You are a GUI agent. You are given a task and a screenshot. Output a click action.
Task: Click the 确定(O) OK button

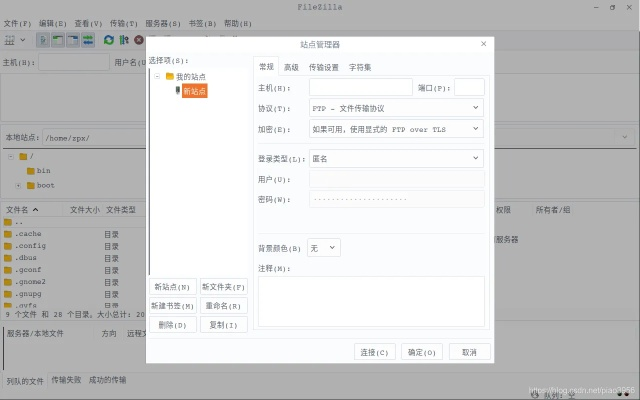click(422, 352)
